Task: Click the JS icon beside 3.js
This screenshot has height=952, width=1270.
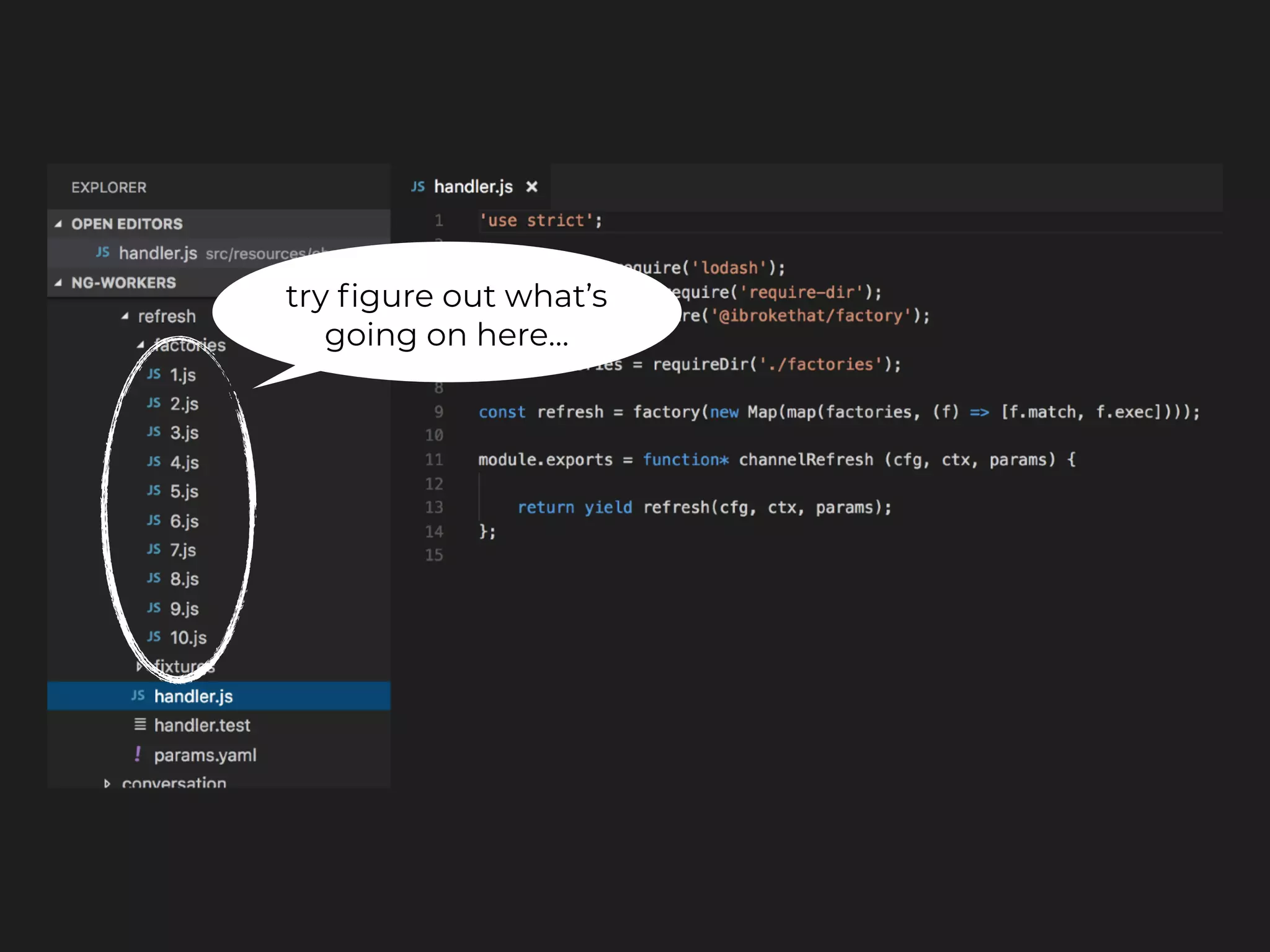Action: coord(154,432)
